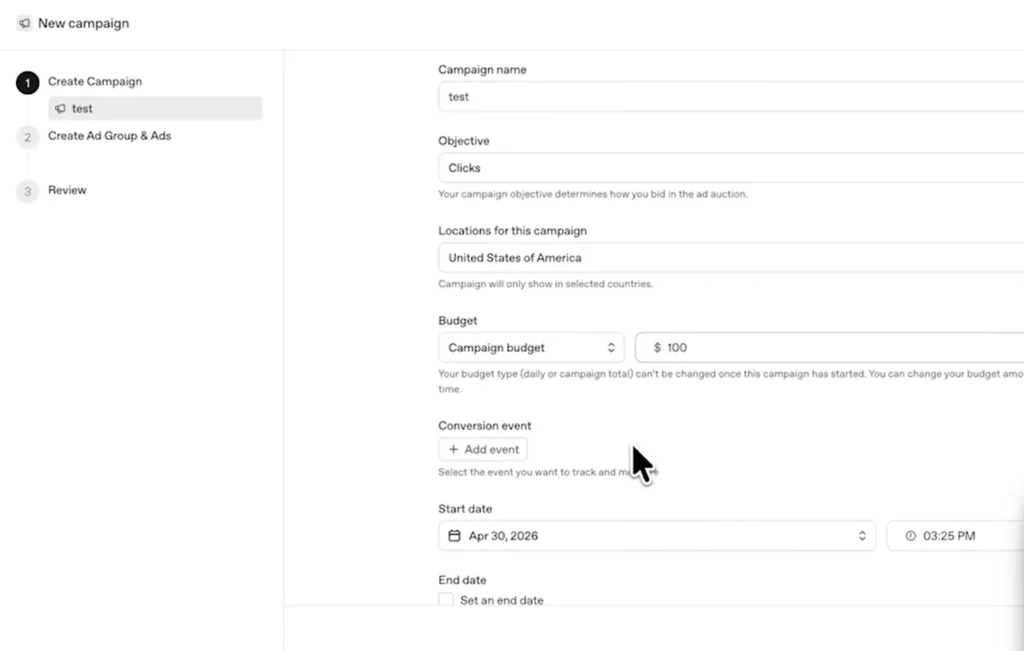Viewport: 1024px width, 651px height.
Task: Focus the budget amount field showing 100
Action: [x=829, y=347]
